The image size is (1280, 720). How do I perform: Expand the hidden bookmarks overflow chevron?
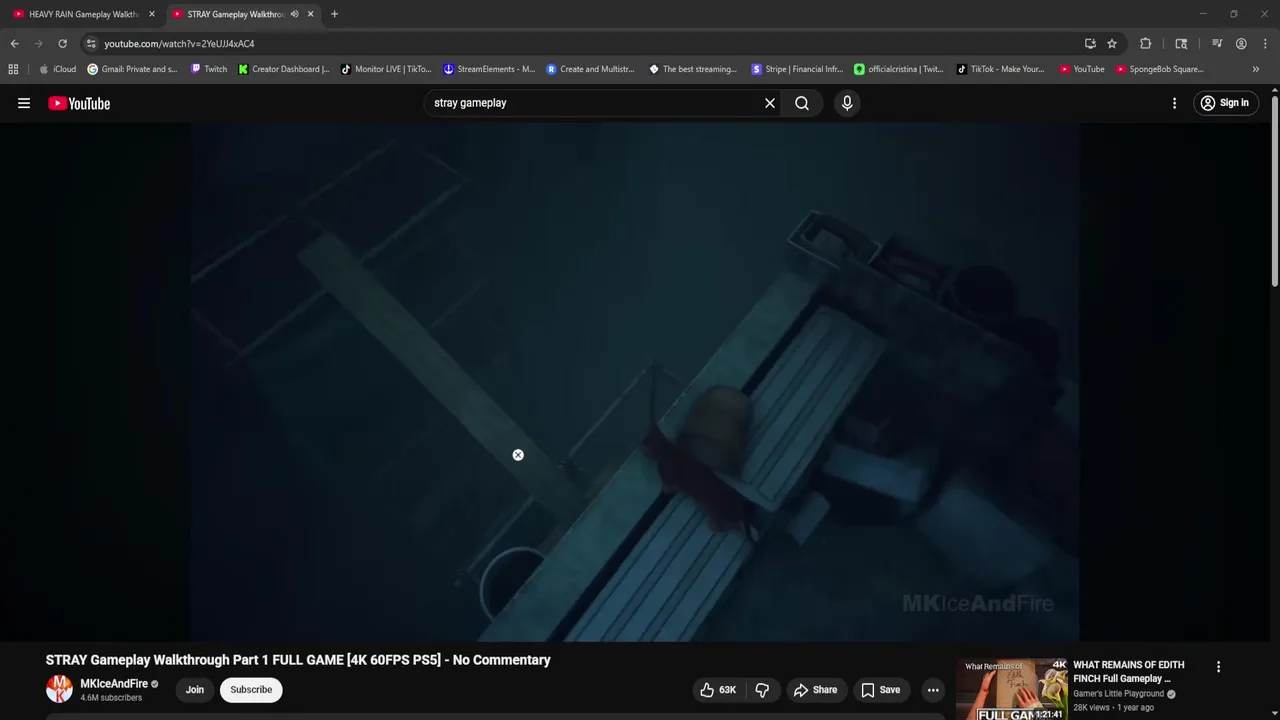point(1256,69)
